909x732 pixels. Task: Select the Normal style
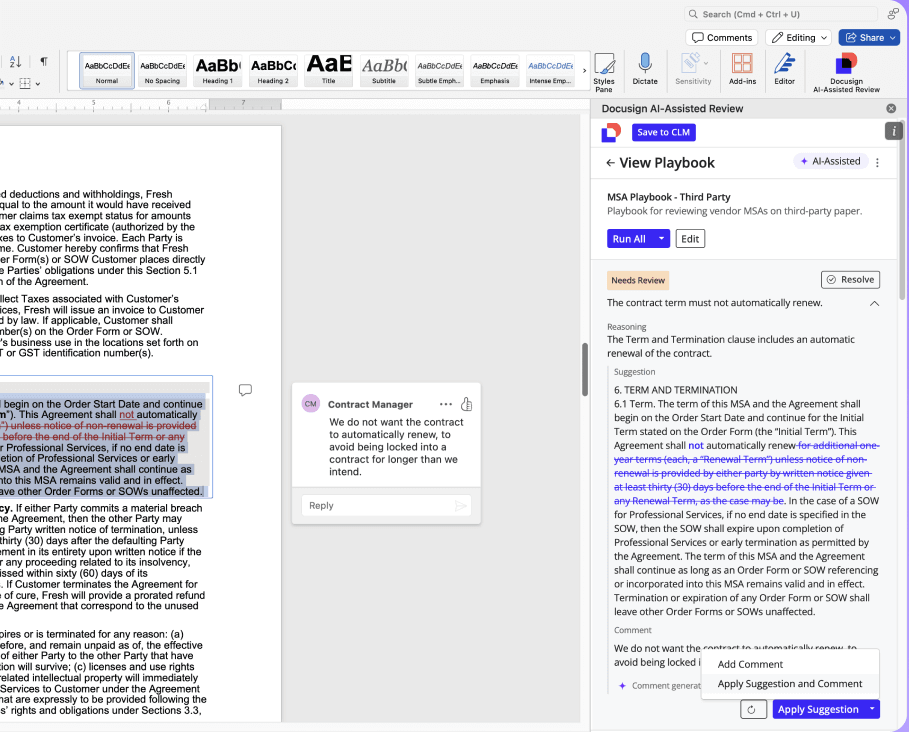point(107,70)
